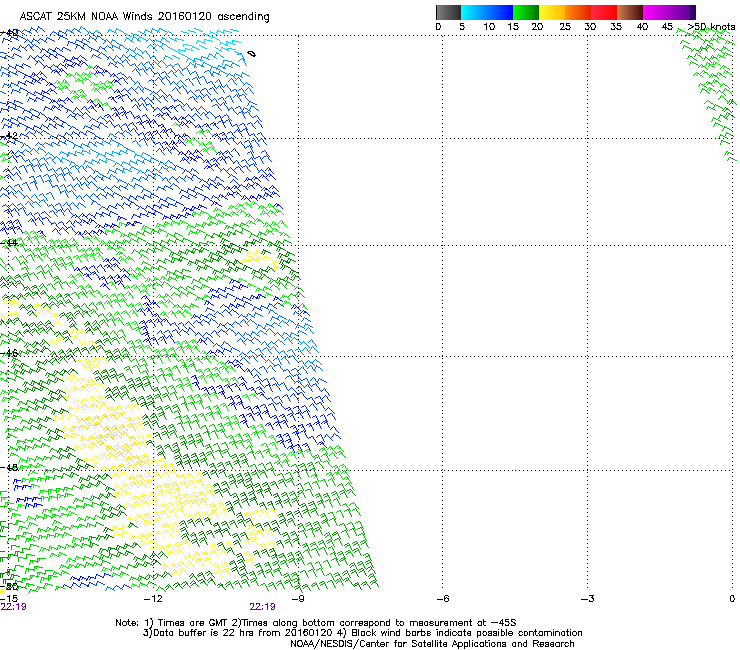Viewport: 740px width, 650px height.
Task: Click the -6 longitude axis label
Action: click(x=442, y=599)
